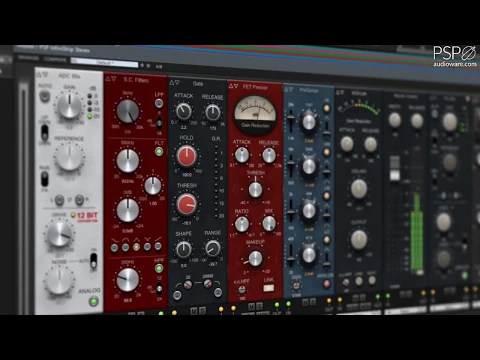
Task: Move ADC 90s module up with triangle
Action: (x=39, y=75)
